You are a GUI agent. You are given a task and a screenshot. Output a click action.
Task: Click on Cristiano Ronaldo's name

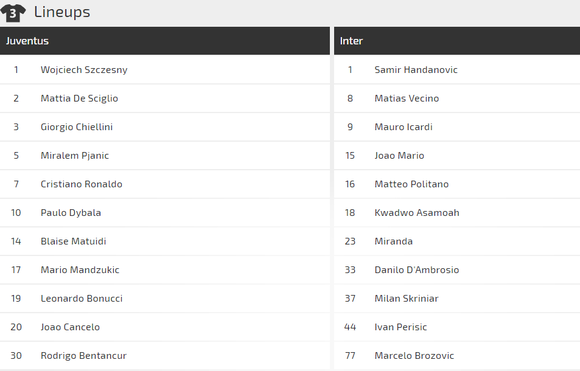click(x=81, y=184)
